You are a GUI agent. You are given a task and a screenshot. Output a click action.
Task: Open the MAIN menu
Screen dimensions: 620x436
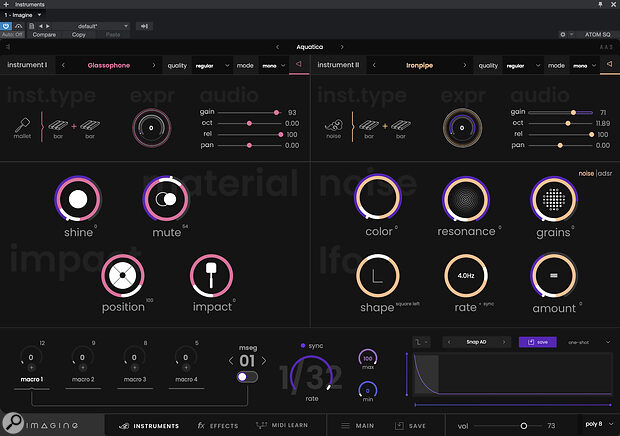click(x=357, y=426)
